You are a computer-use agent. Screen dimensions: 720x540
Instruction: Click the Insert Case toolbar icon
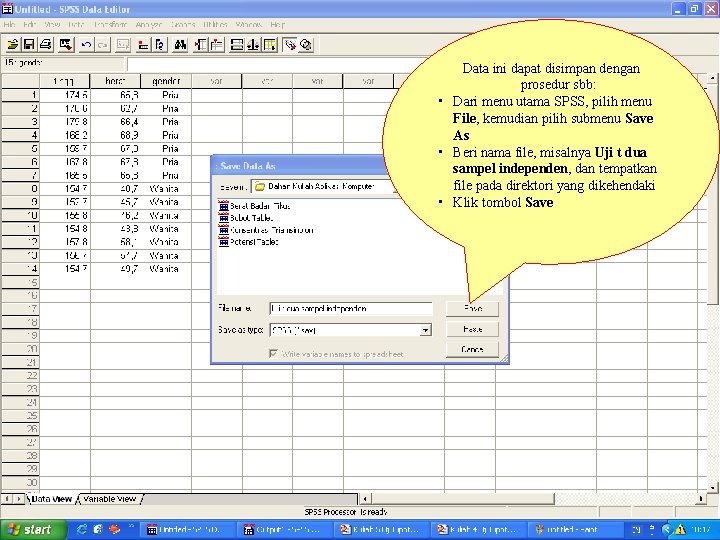(x=200, y=45)
